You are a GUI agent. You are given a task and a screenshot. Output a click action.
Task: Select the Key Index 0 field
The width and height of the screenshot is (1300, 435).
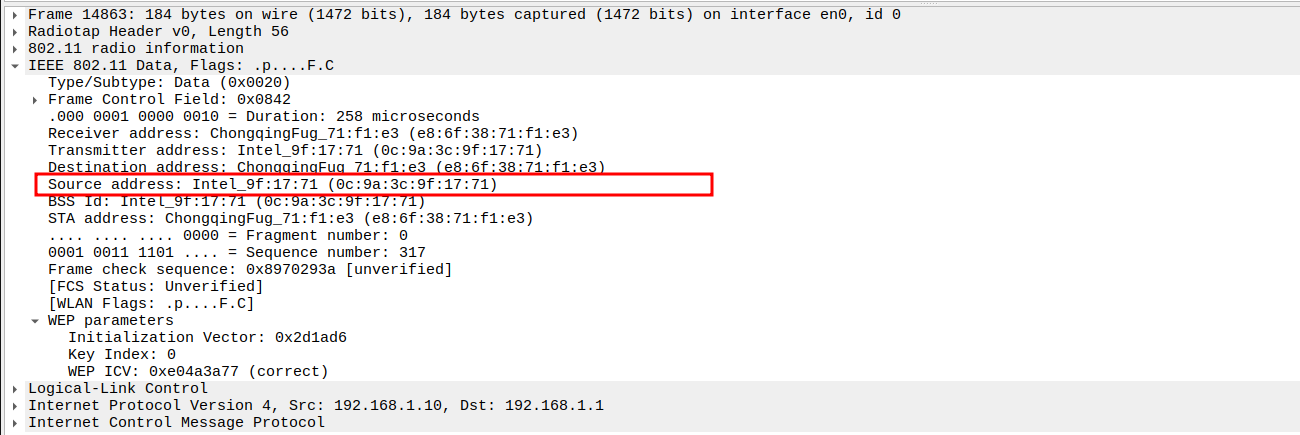[121, 354]
